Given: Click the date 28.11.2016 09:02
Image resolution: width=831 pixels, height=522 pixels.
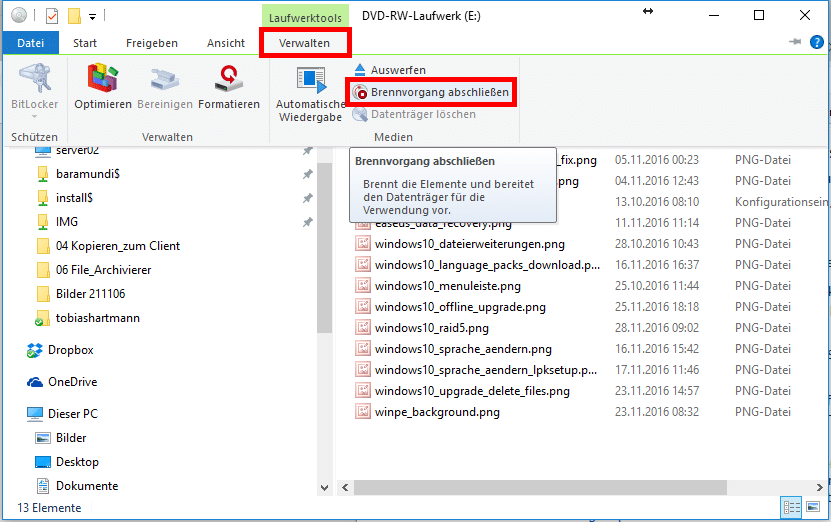Looking at the screenshot, I should point(657,328).
